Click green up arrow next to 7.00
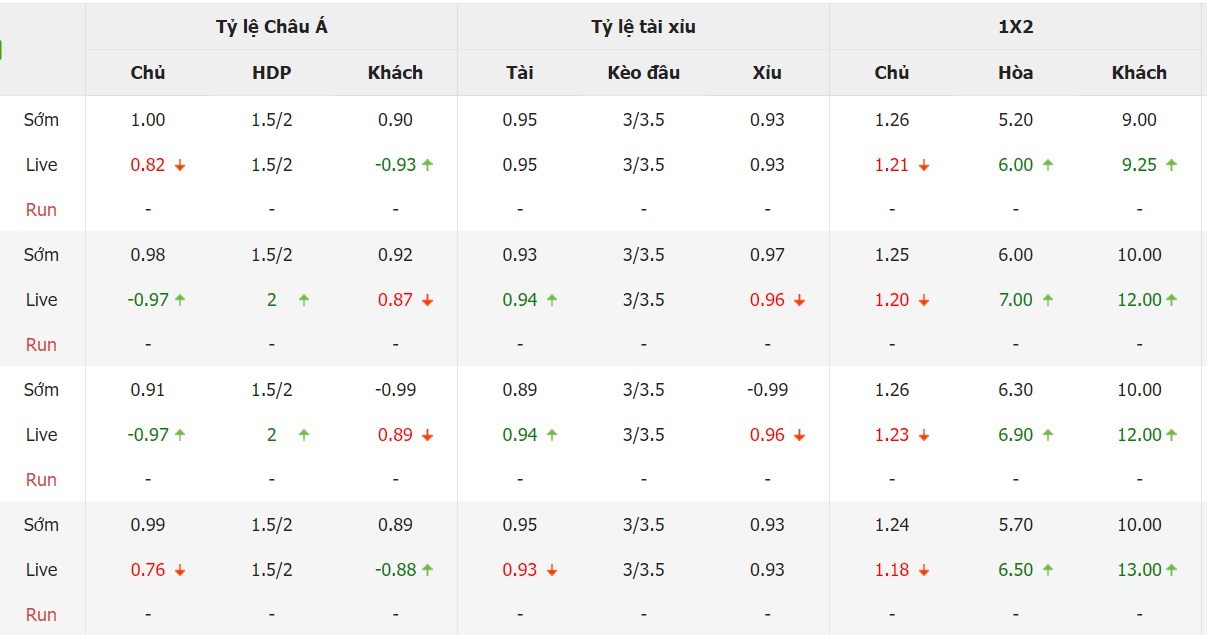Viewport: 1207px width, 635px height. [x=1048, y=300]
